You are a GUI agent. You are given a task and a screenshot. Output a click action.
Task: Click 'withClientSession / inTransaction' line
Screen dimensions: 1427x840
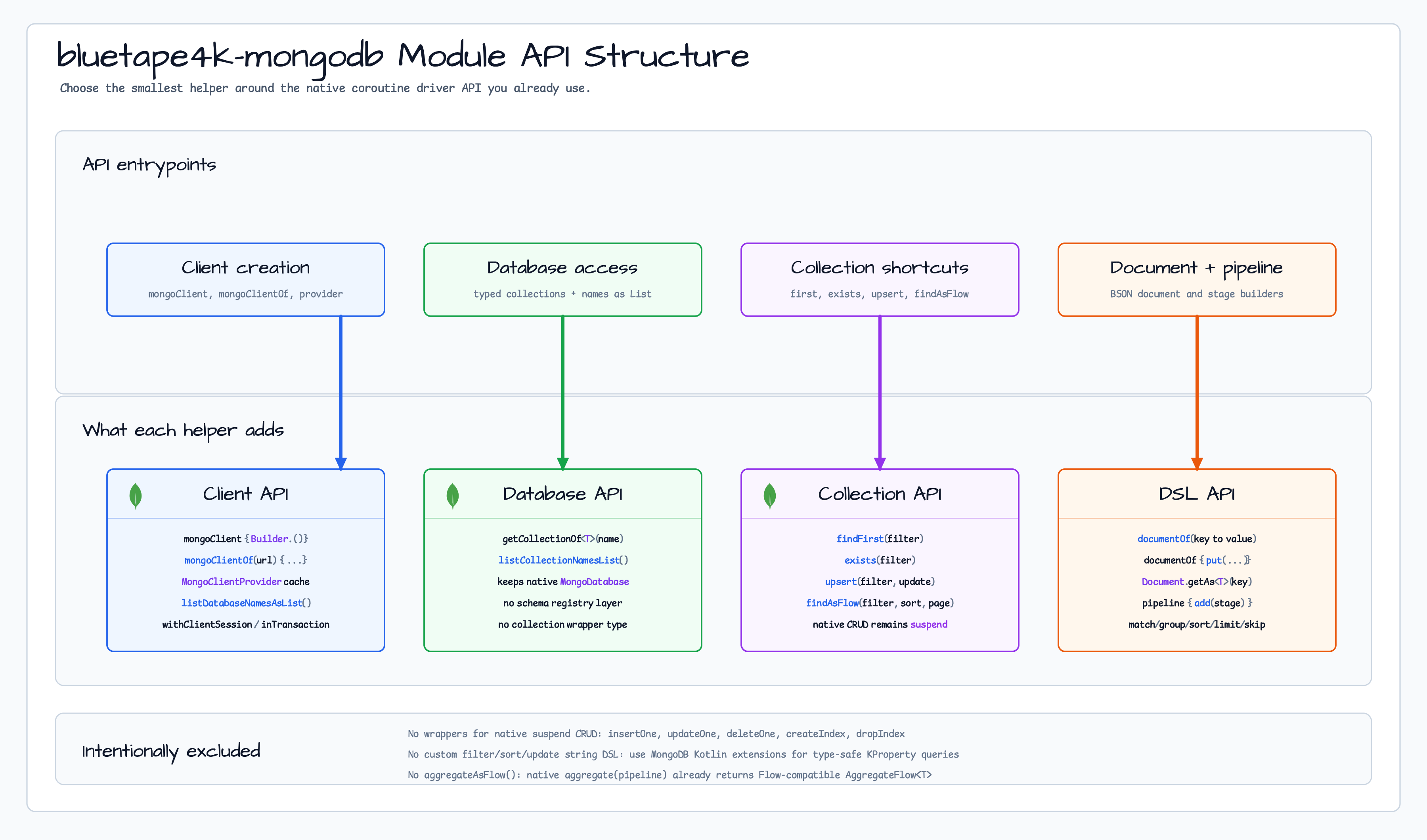pos(246,625)
